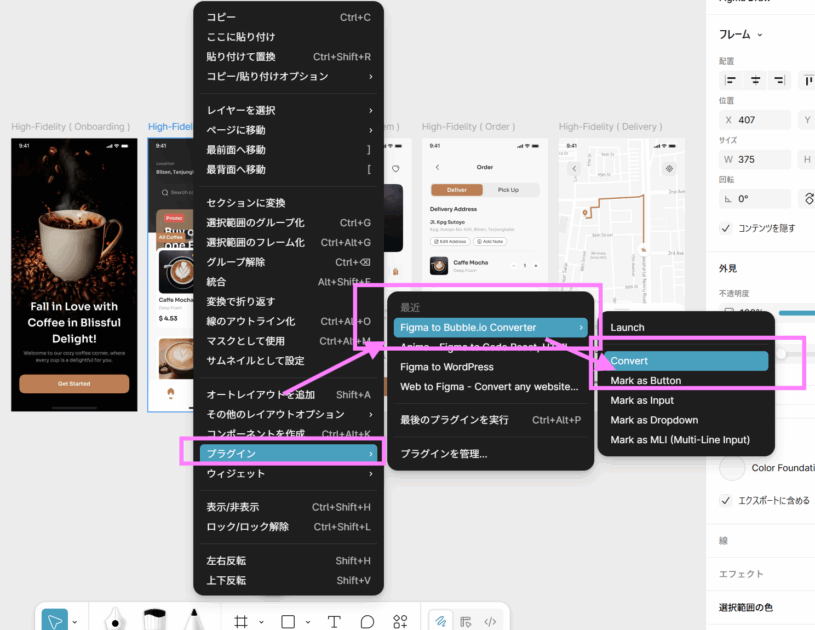This screenshot has height=630, width=815.
Task: Click back arrow in Order frame
Action: click(x=437, y=167)
